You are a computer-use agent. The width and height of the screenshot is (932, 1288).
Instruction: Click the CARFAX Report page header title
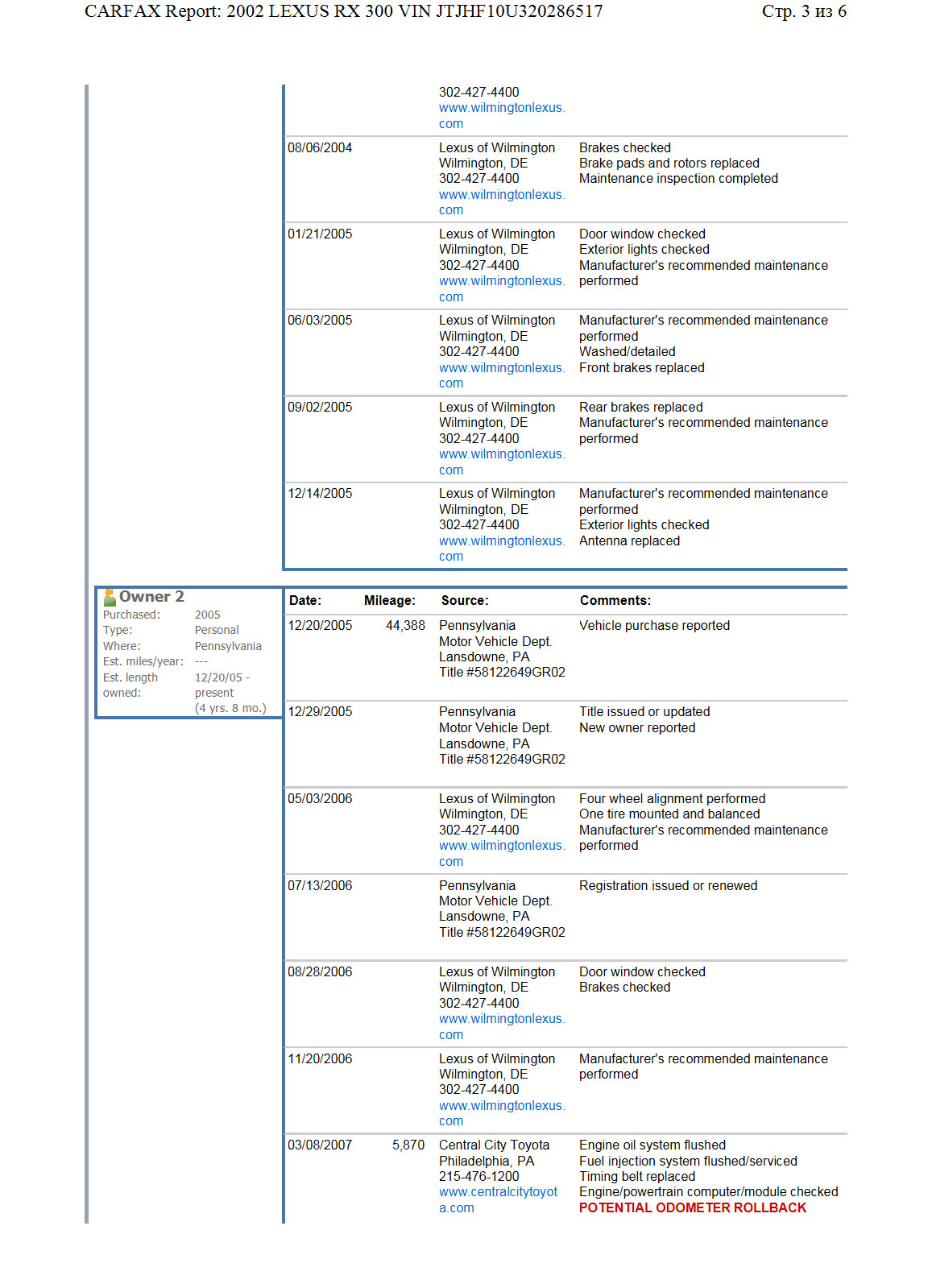pyautogui.click(x=343, y=11)
